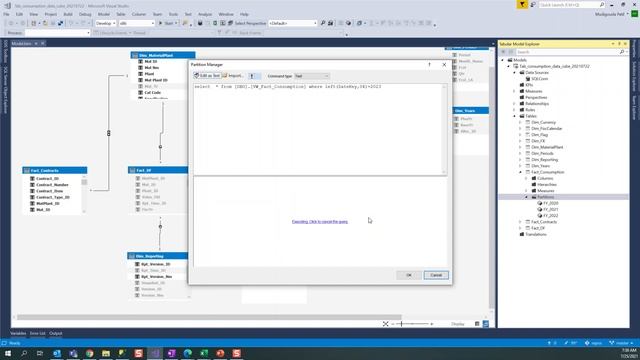Image resolution: width=640 pixels, height=360 pixels.
Task: Select the SQLConn data source
Action: [540, 79]
